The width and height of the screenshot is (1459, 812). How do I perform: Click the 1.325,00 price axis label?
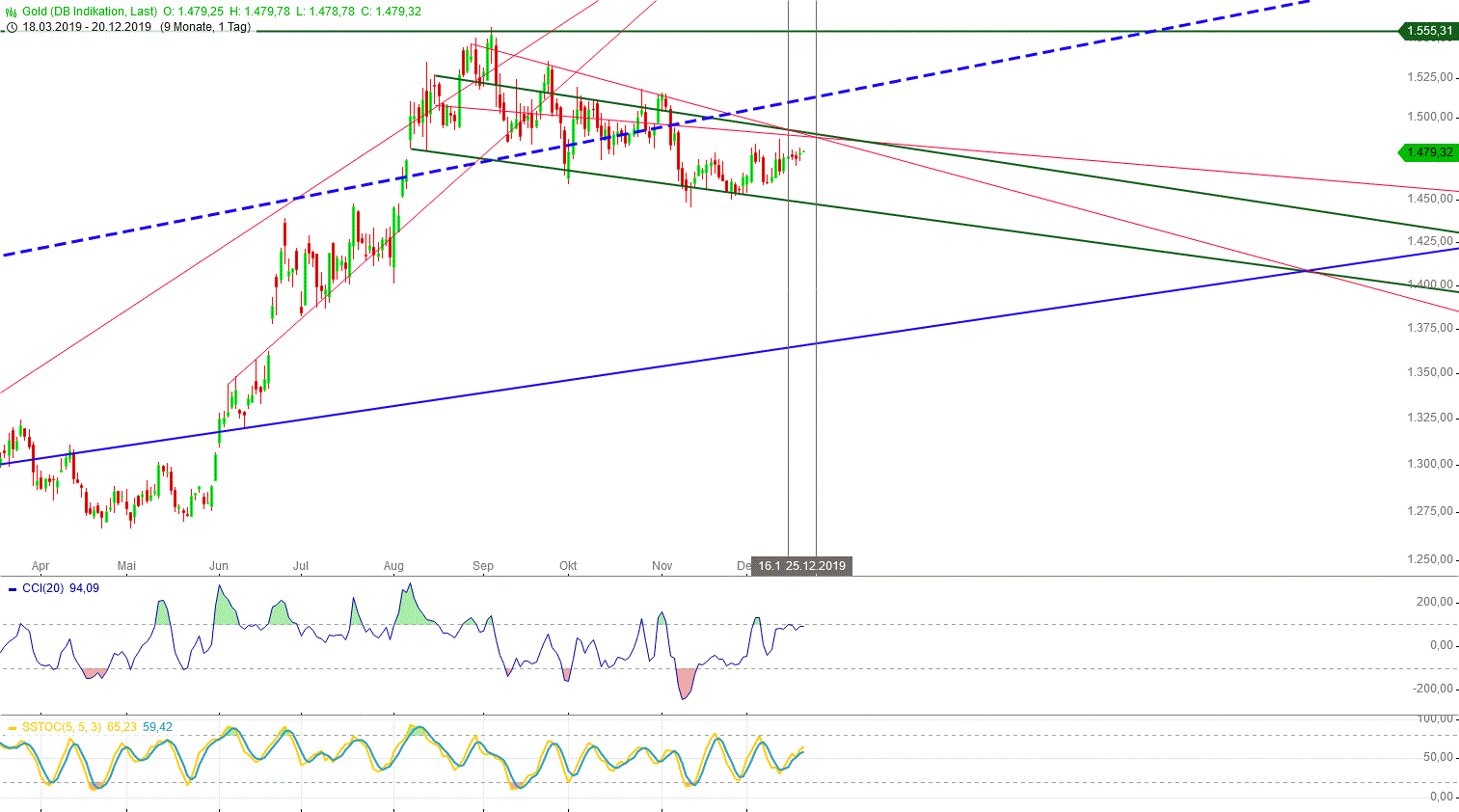pyautogui.click(x=1430, y=418)
